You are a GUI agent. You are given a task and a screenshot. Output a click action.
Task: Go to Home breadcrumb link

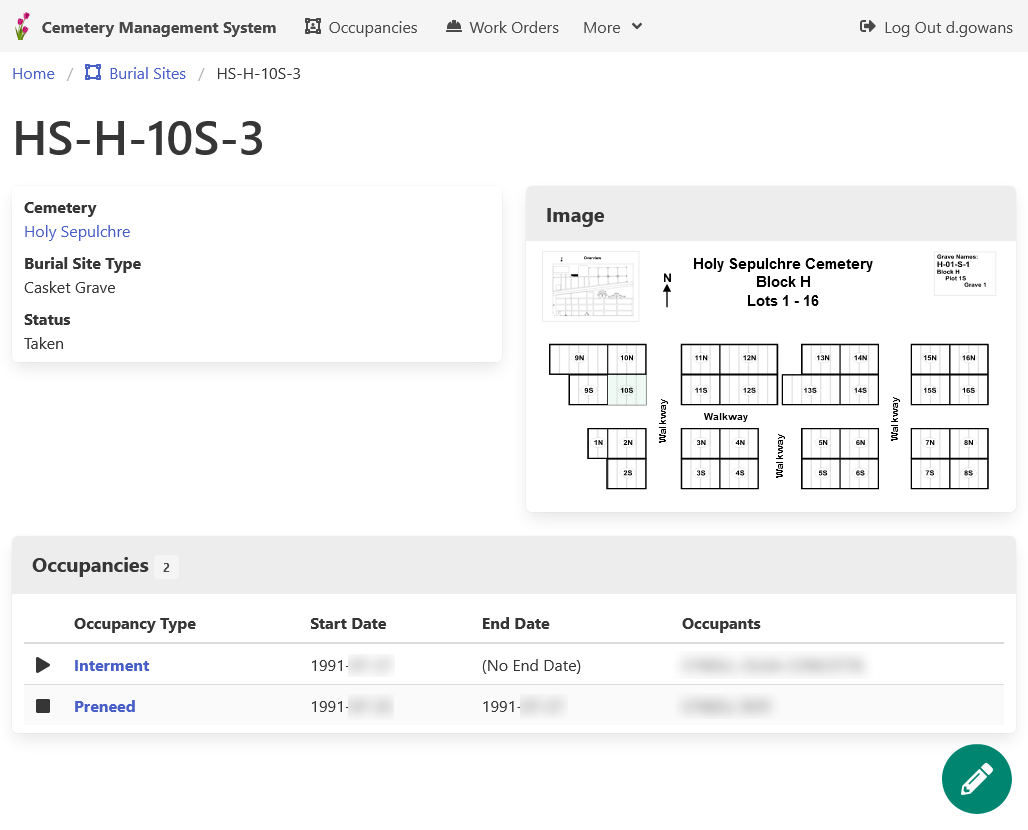pyautogui.click(x=33, y=73)
